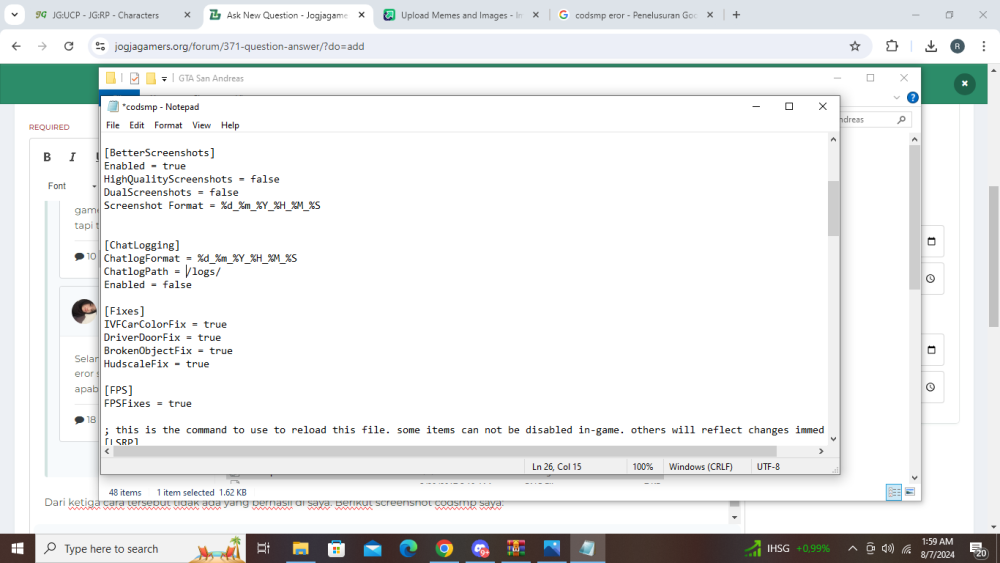Click the [BetterScreenshots] line in Notepad
This screenshot has width=1000, height=563.
pyautogui.click(x=159, y=153)
